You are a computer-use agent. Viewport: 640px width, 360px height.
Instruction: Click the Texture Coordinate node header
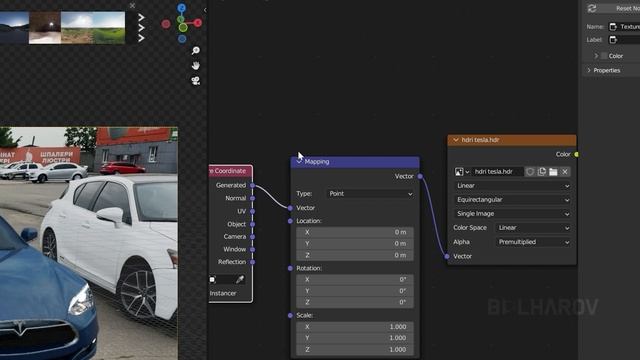[231, 171]
